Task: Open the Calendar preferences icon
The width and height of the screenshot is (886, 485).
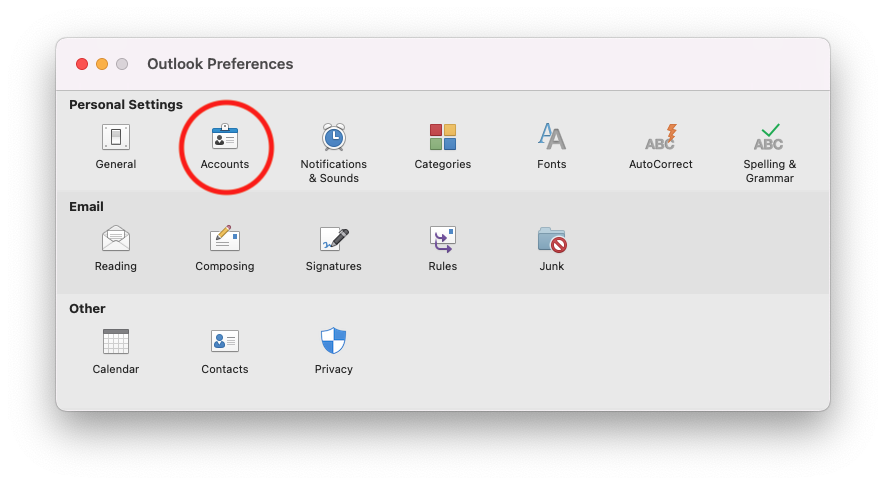Action: pyautogui.click(x=116, y=341)
